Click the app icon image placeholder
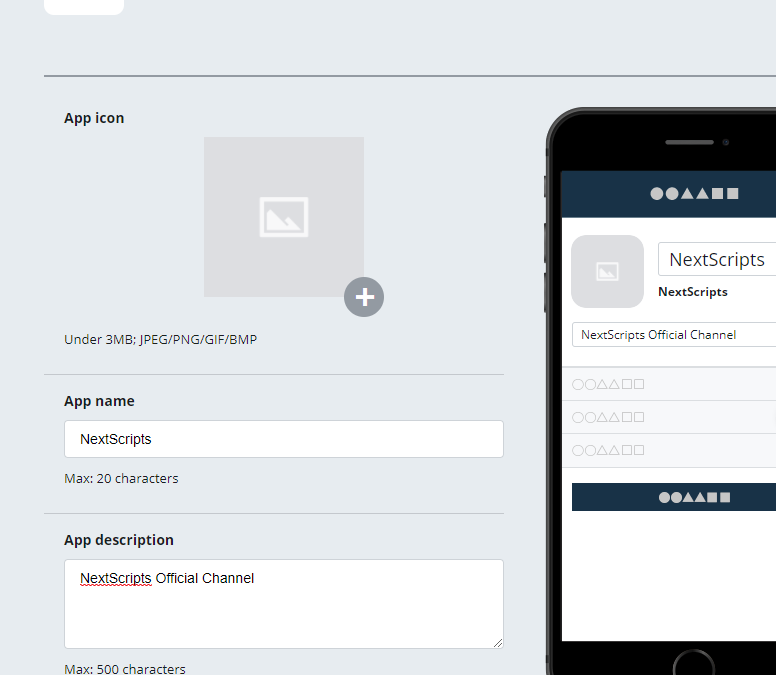Screen dimensions: 776x675 (284, 217)
